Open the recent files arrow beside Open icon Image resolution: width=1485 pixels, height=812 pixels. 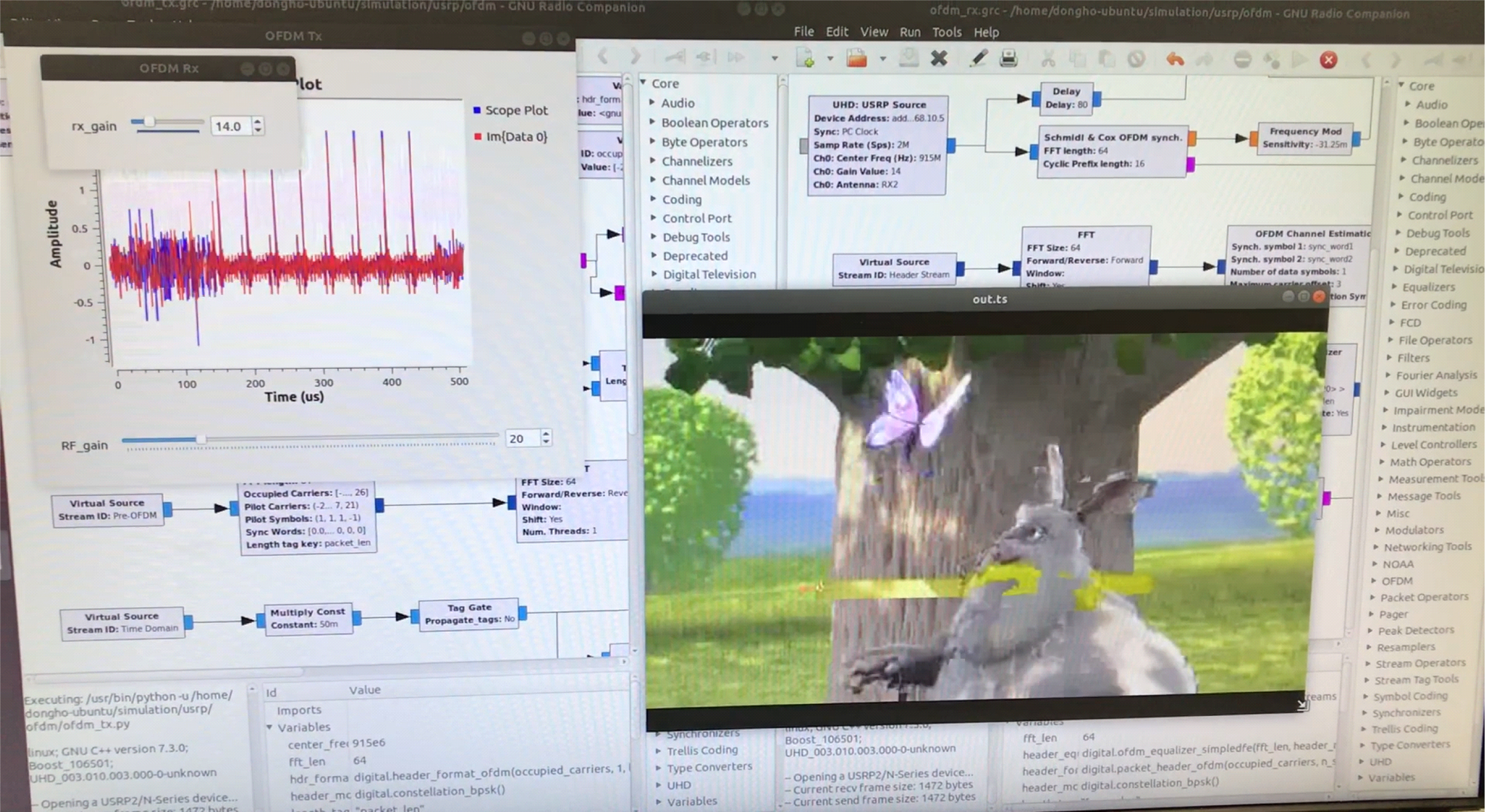(x=882, y=58)
